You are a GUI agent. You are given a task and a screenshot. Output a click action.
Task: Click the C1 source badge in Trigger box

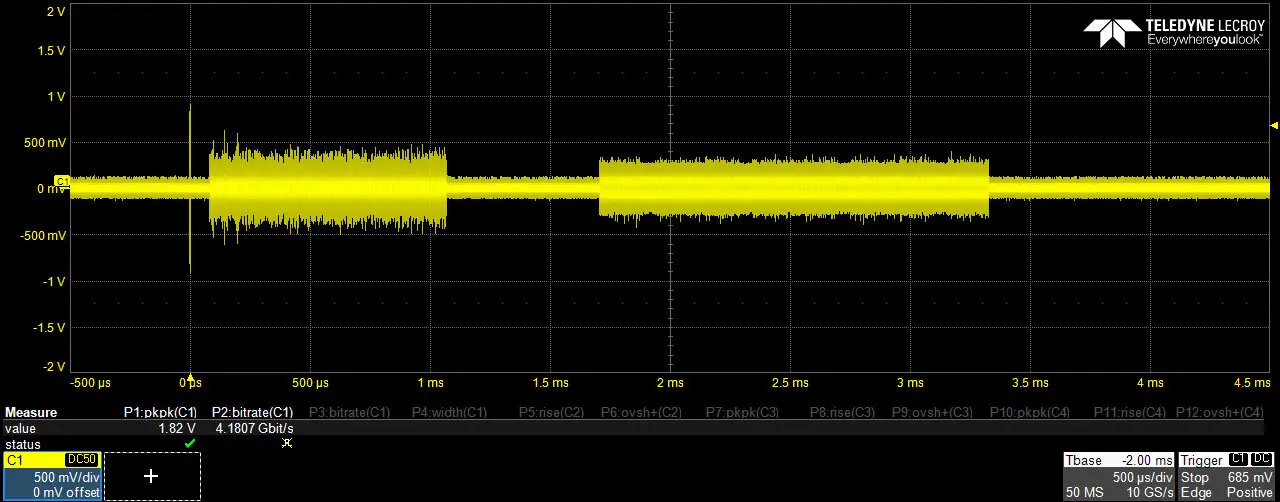tap(1237, 460)
